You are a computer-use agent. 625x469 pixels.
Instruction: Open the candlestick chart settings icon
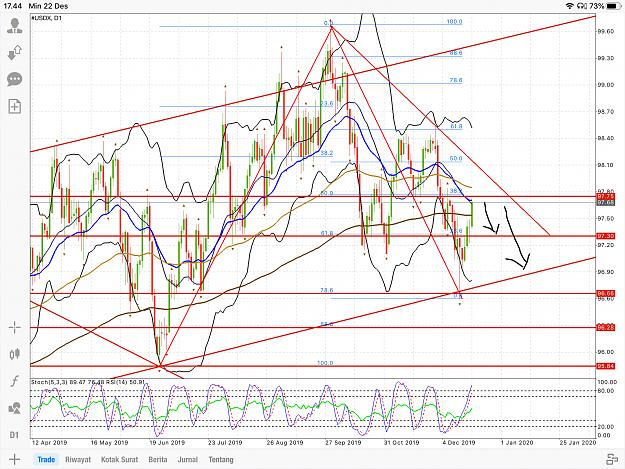(x=15, y=354)
